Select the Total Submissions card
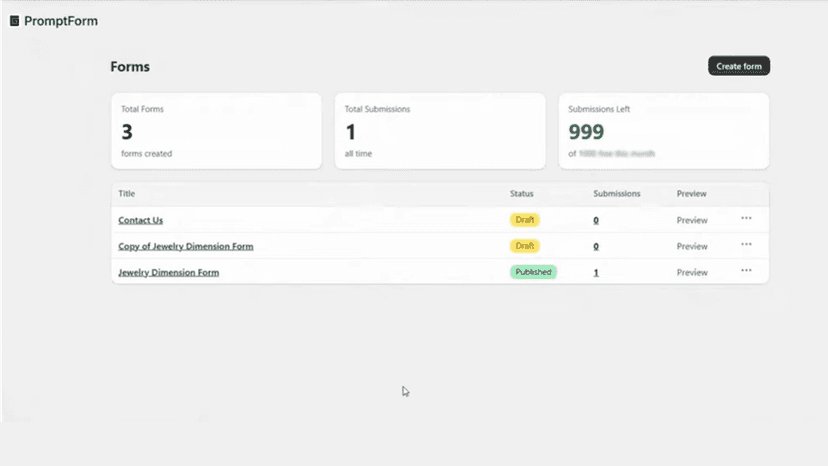Screen dimensions: 828x466 [440, 131]
